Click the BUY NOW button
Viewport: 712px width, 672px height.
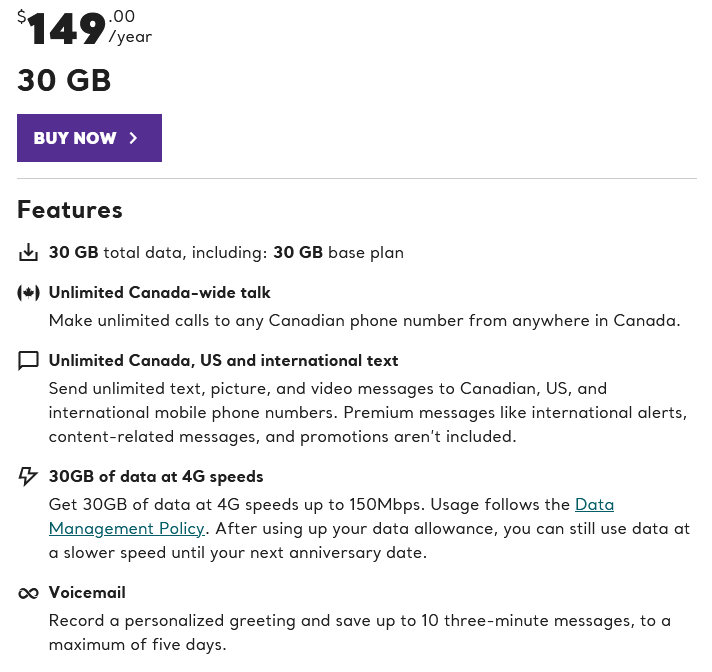(89, 138)
